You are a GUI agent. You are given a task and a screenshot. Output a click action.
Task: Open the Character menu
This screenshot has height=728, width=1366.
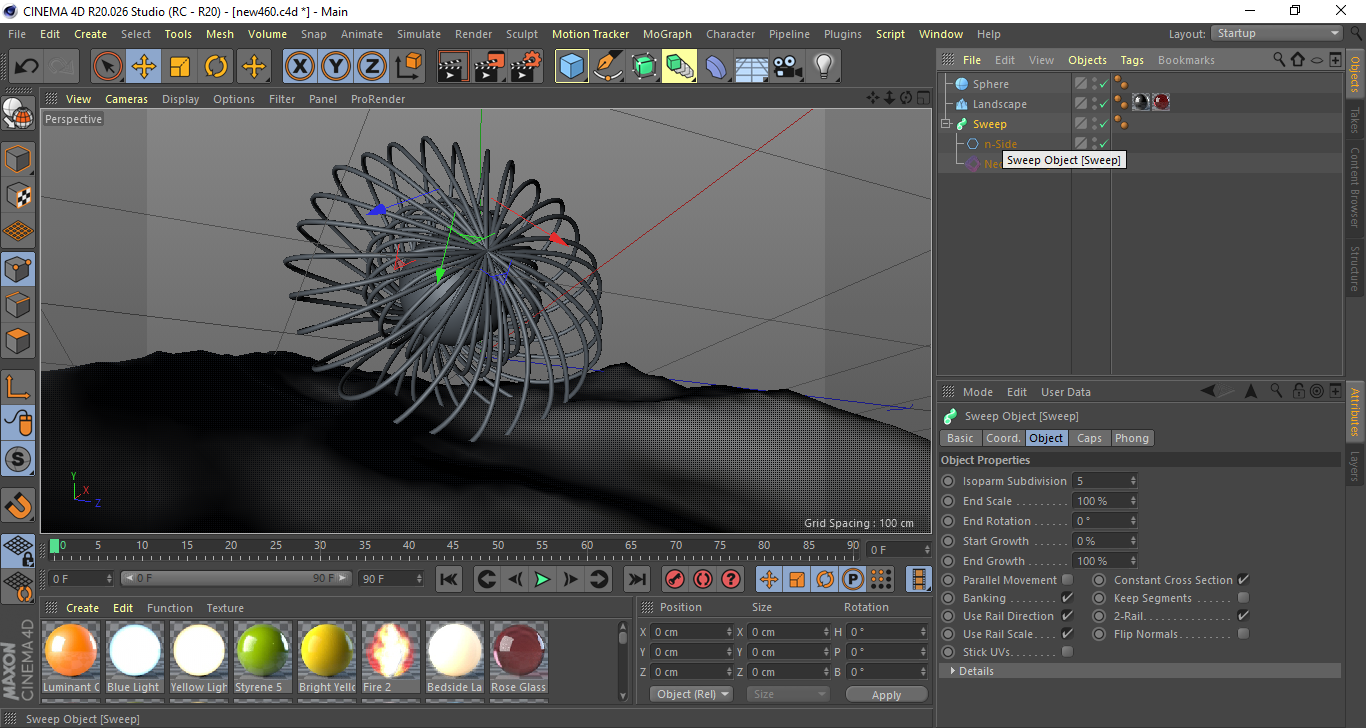click(x=730, y=34)
